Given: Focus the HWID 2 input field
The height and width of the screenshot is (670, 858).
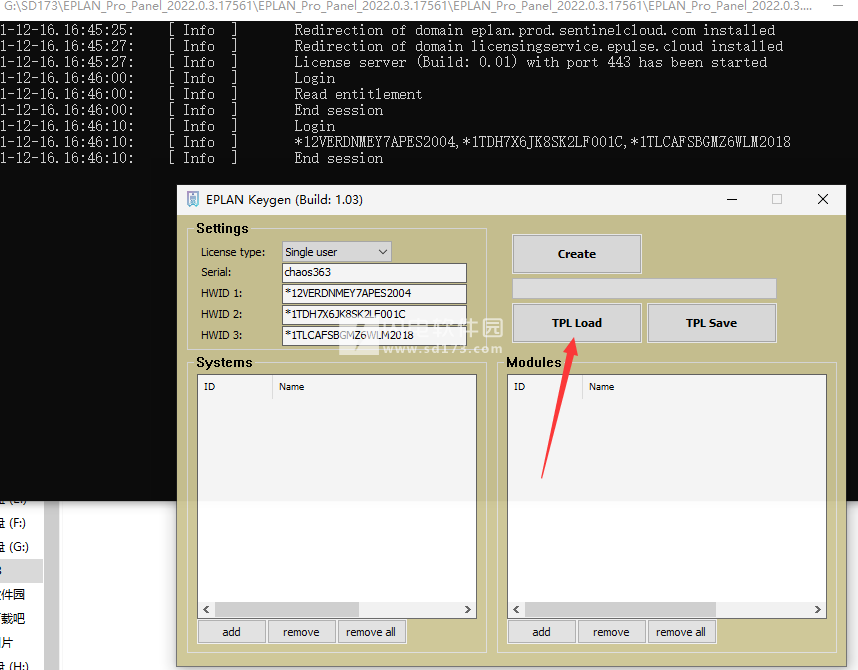Looking at the screenshot, I should 374,314.
